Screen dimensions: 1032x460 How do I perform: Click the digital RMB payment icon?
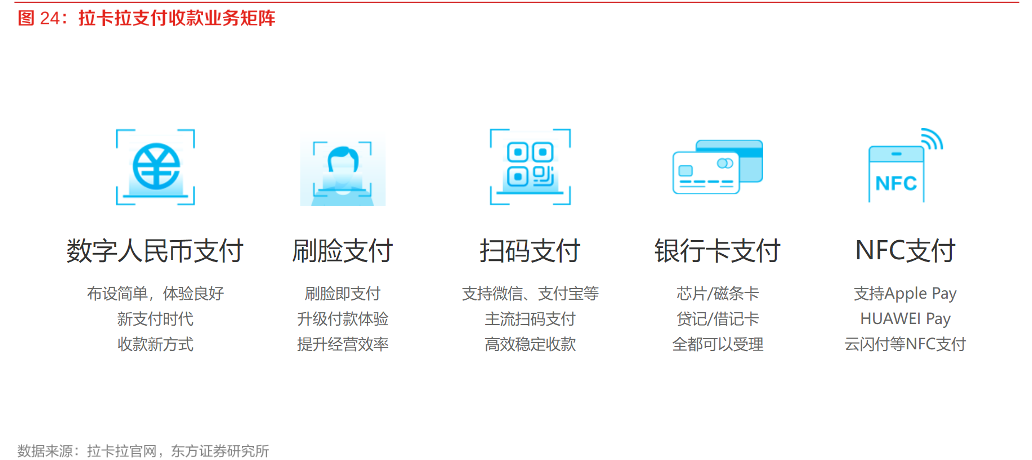(155, 166)
